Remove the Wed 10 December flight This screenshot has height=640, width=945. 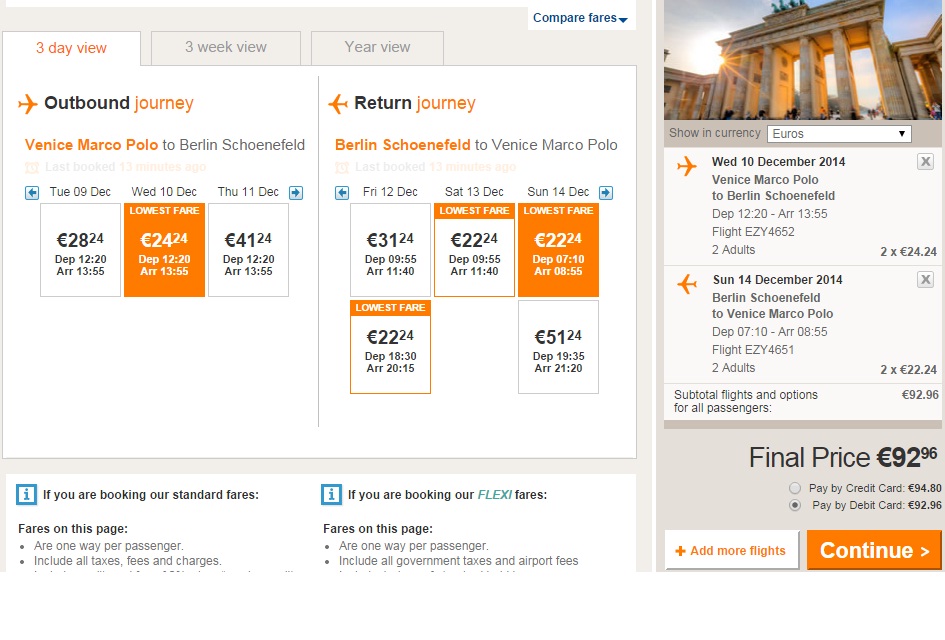point(925,162)
